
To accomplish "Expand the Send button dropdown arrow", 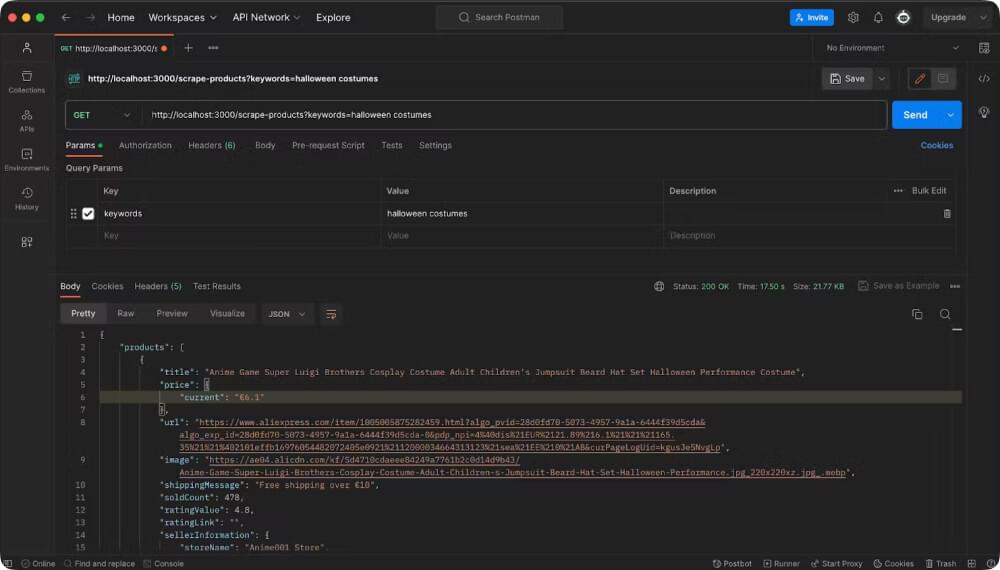I will click(x=950, y=115).
